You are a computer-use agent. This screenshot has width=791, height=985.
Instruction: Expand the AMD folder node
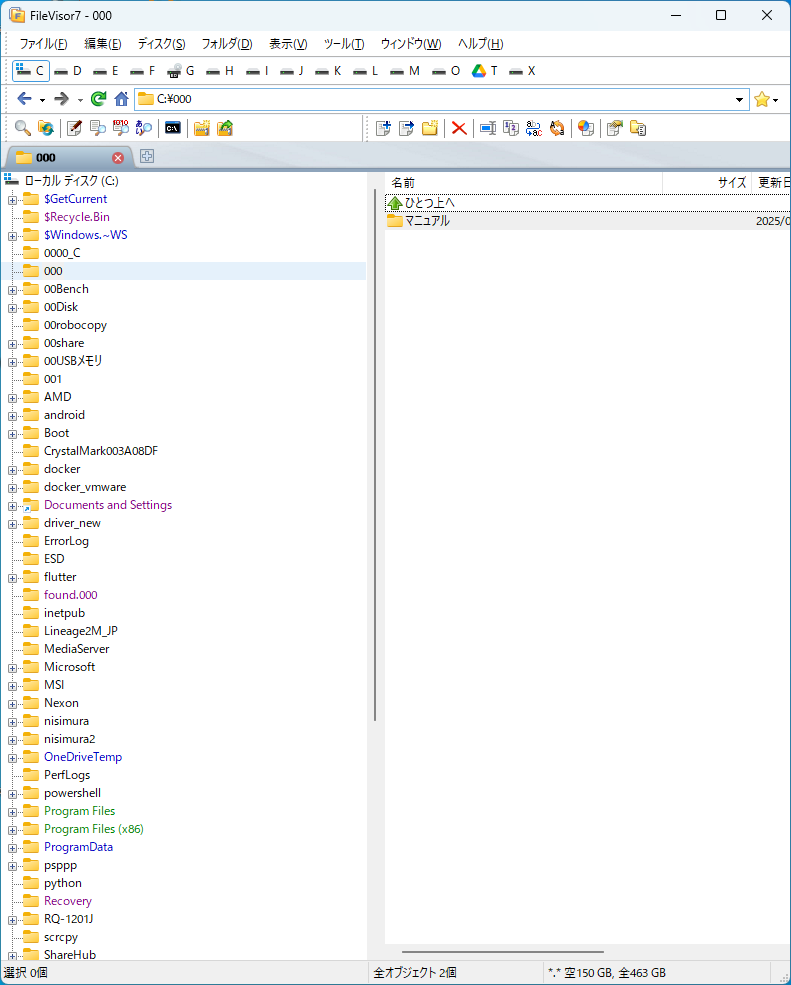tap(12, 398)
